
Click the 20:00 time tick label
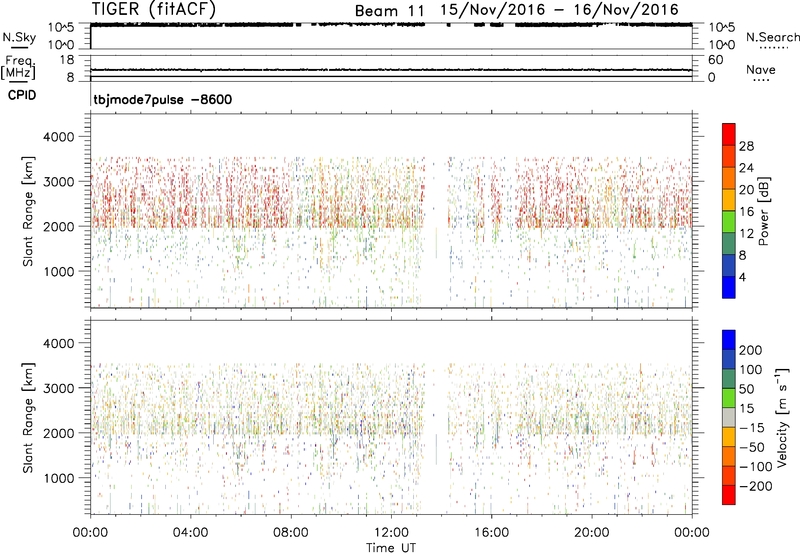tap(592, 533)
